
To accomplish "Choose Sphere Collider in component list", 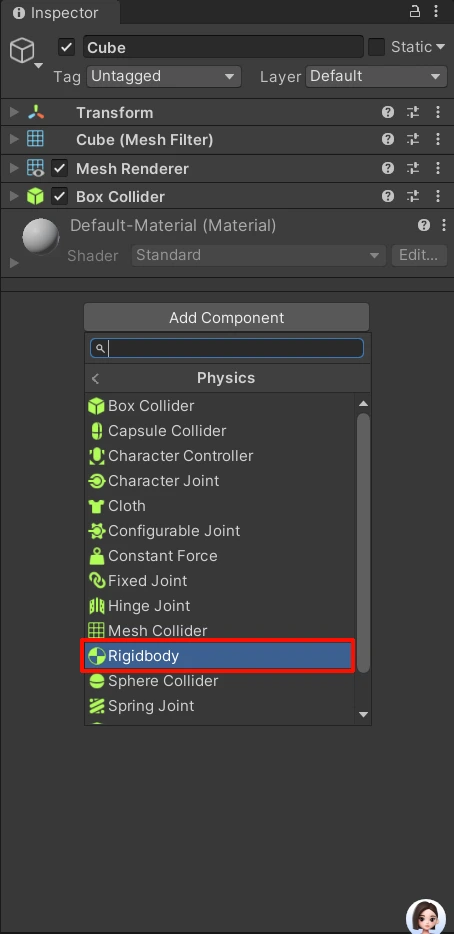I will click(x=220, y=681).
